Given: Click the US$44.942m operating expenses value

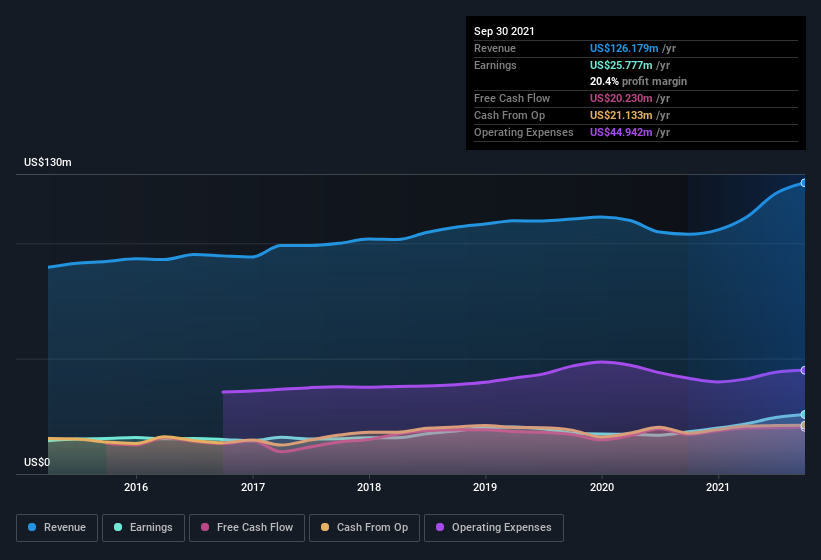Looking at the screenshot, I should click(x=621, y=132).
